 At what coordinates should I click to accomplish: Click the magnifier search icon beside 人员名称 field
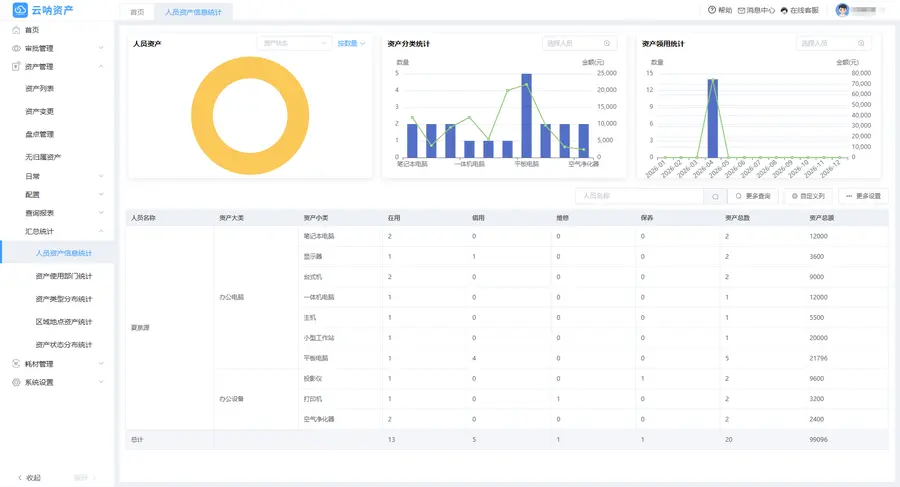[x=715, y=196]
